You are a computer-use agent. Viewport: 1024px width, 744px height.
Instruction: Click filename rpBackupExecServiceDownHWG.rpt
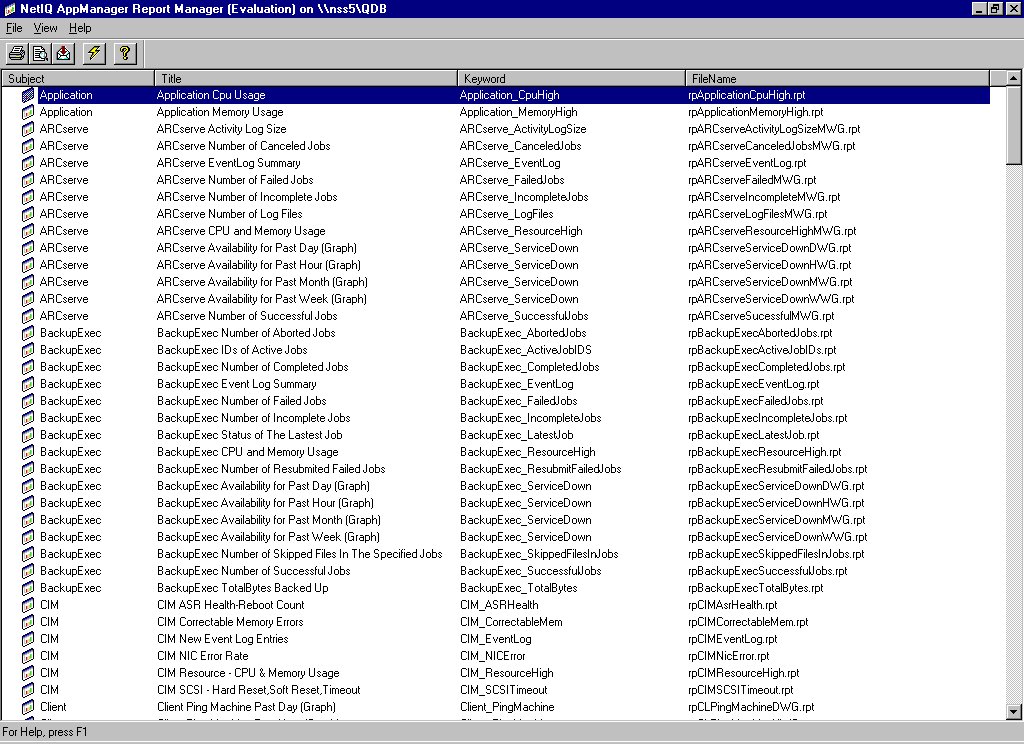pos(776,503)
